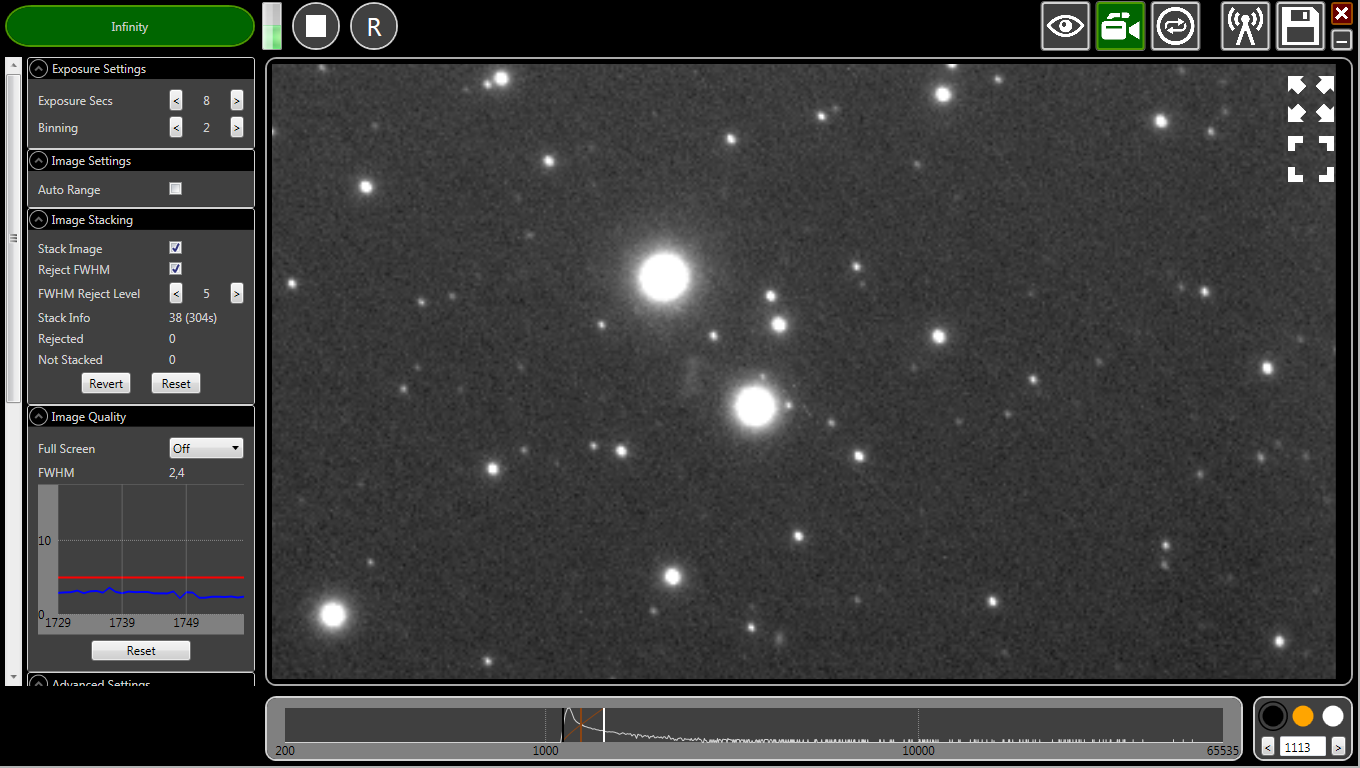Screen dimensions: 1360x768
Task: Decrease Exposure Secs with left arrow
Action: [176, 100]
